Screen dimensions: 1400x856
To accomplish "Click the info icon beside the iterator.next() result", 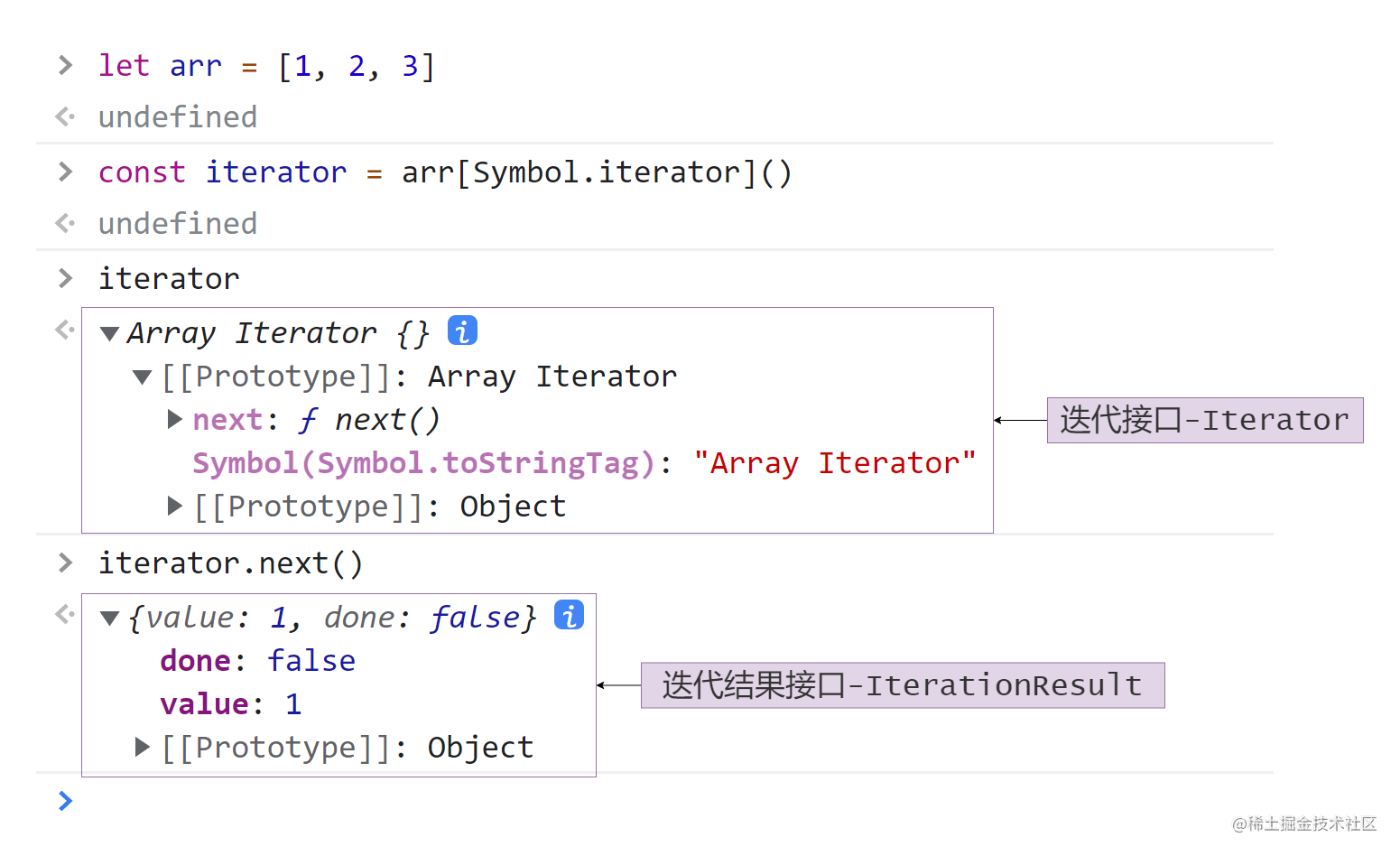I will pos(569,615).
